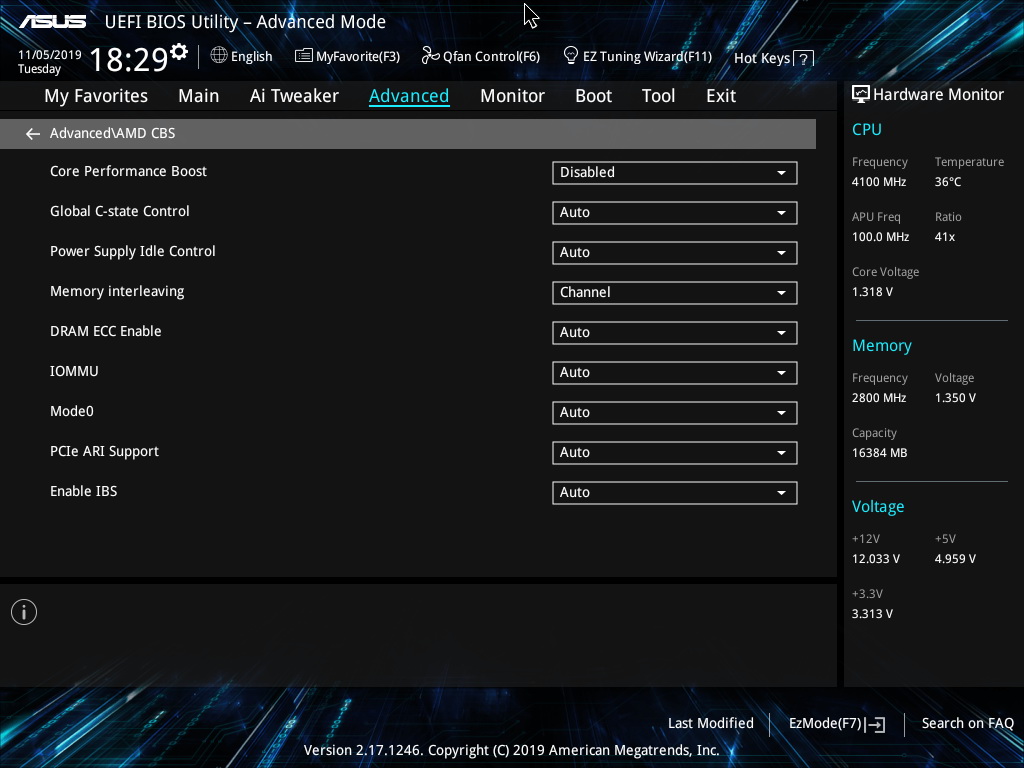Open the Enable IBS dropdown
Image resolution: width=1024 pixels, height=768 pixels.
(675, 492)
